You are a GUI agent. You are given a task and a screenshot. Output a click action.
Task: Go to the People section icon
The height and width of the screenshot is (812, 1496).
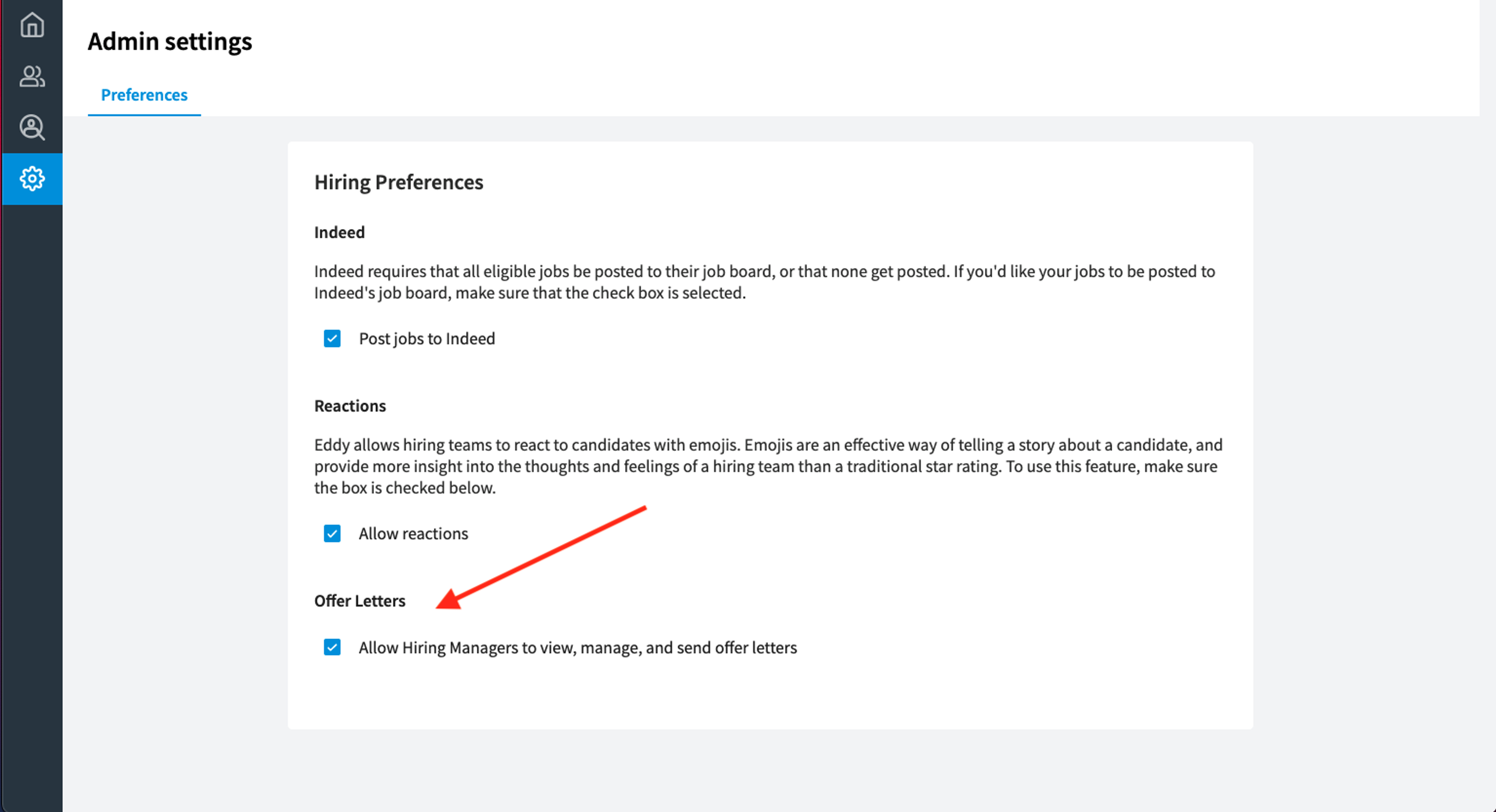coord(32,76)
